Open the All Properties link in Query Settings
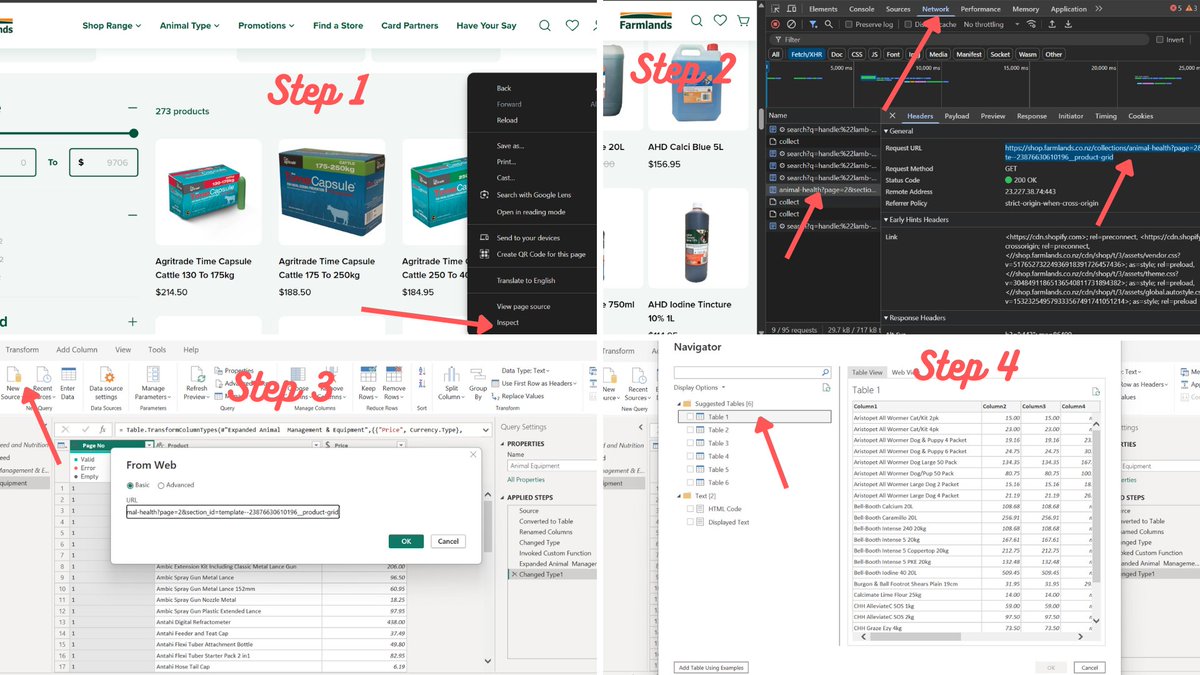The image size is (1200, 675). point(524,479)
